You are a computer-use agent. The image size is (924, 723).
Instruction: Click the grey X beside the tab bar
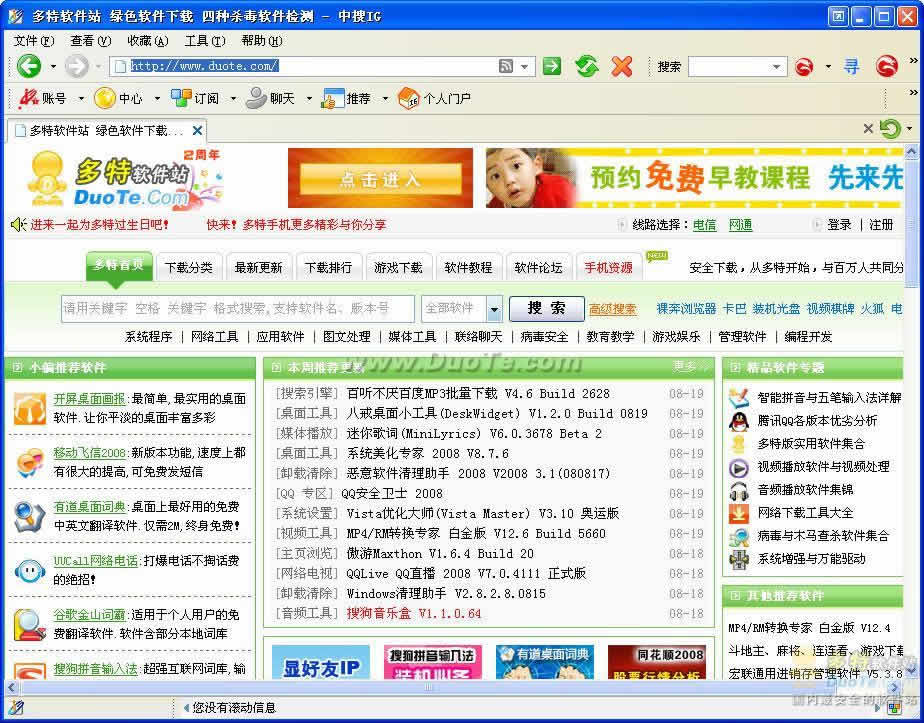click(867, 128)
